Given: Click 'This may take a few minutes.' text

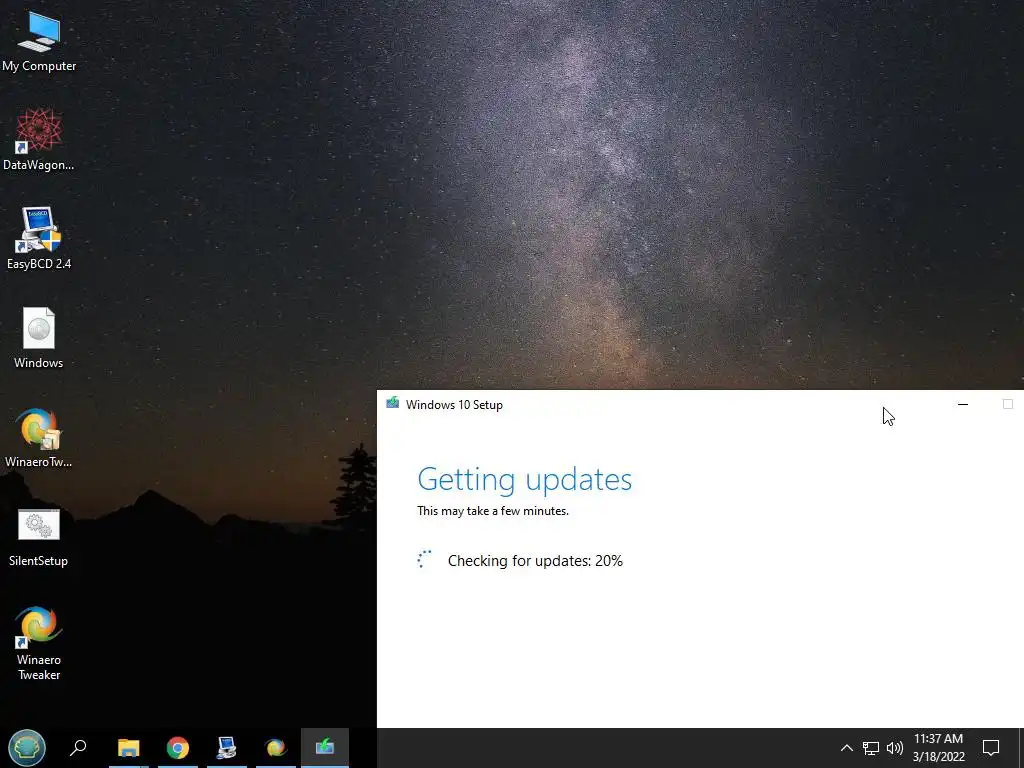Looking at the screenshot, I should pyautogui.click(x=493, y=511).
